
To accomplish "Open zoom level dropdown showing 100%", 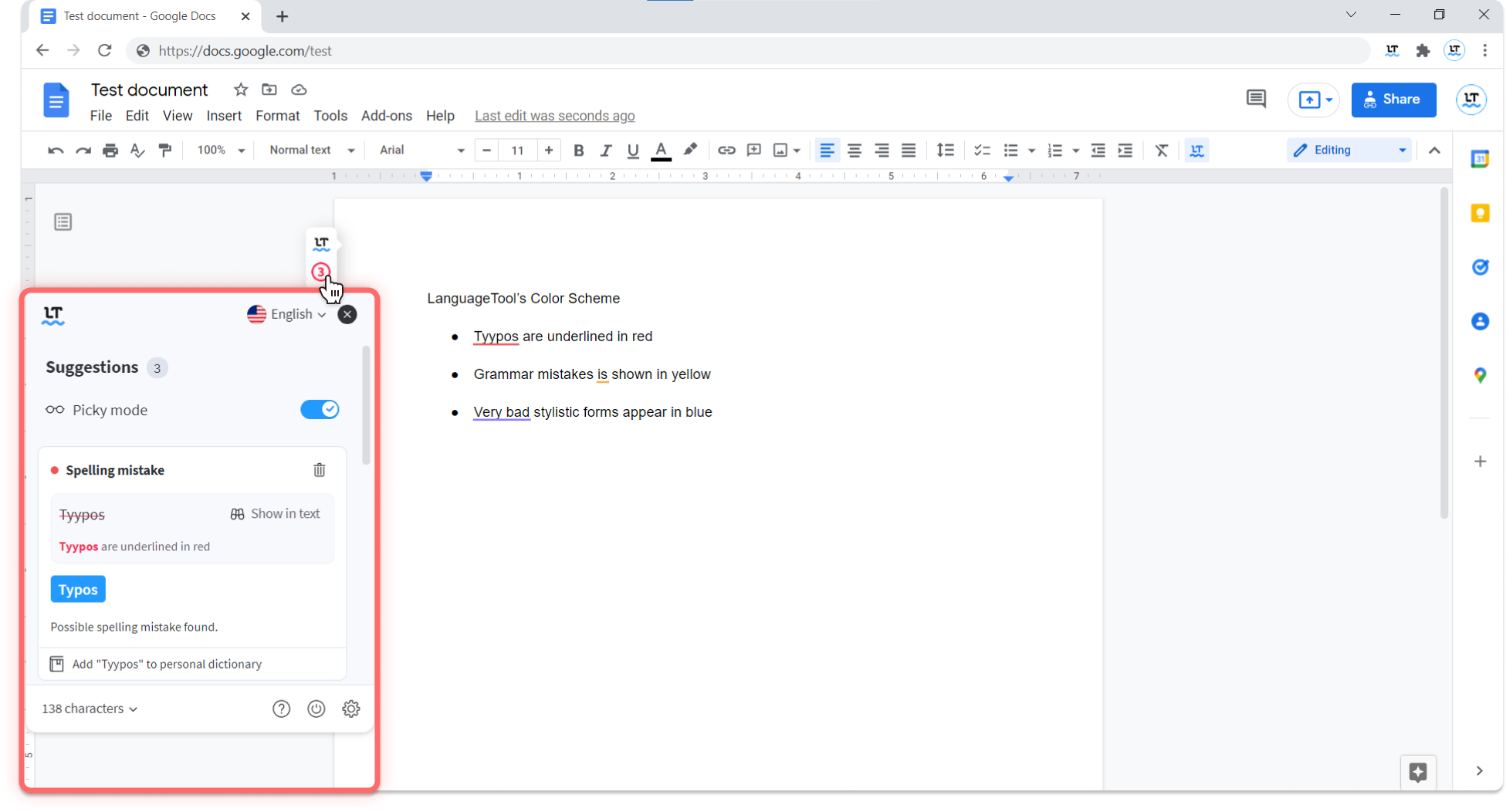I will (x=221, y=151).
